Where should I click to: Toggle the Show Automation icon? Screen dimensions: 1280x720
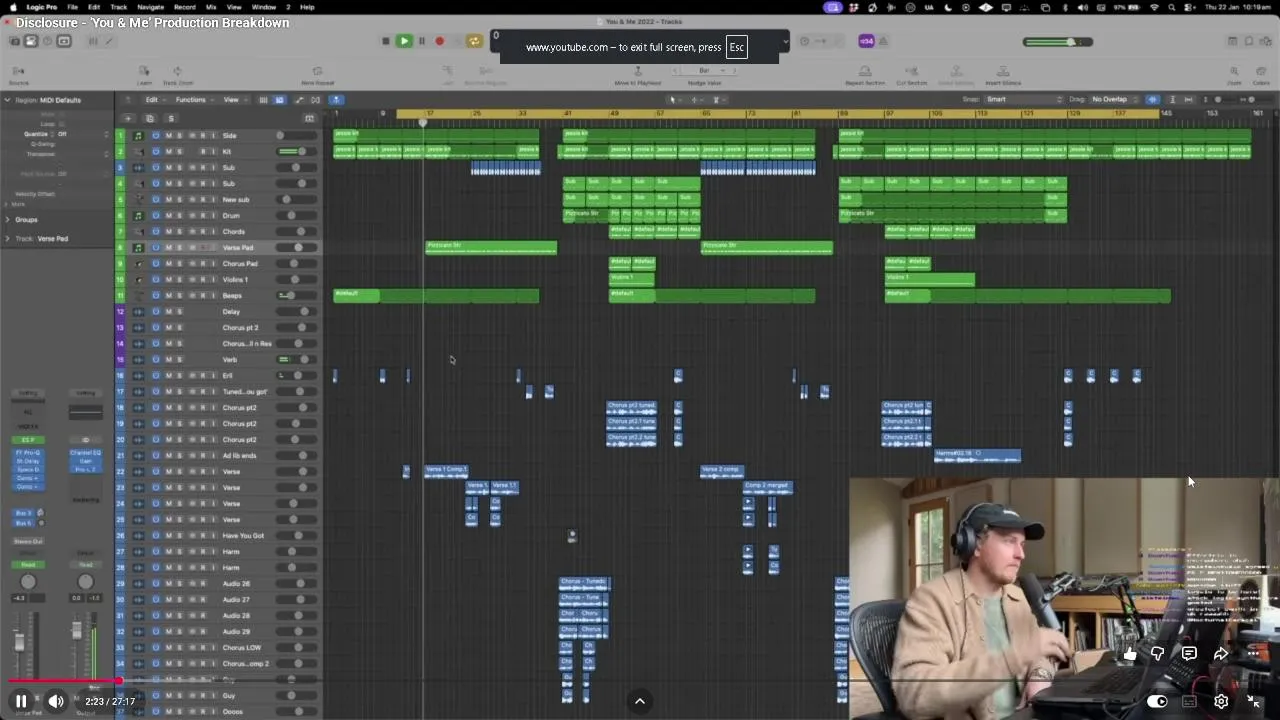click(x=299, y=100)
